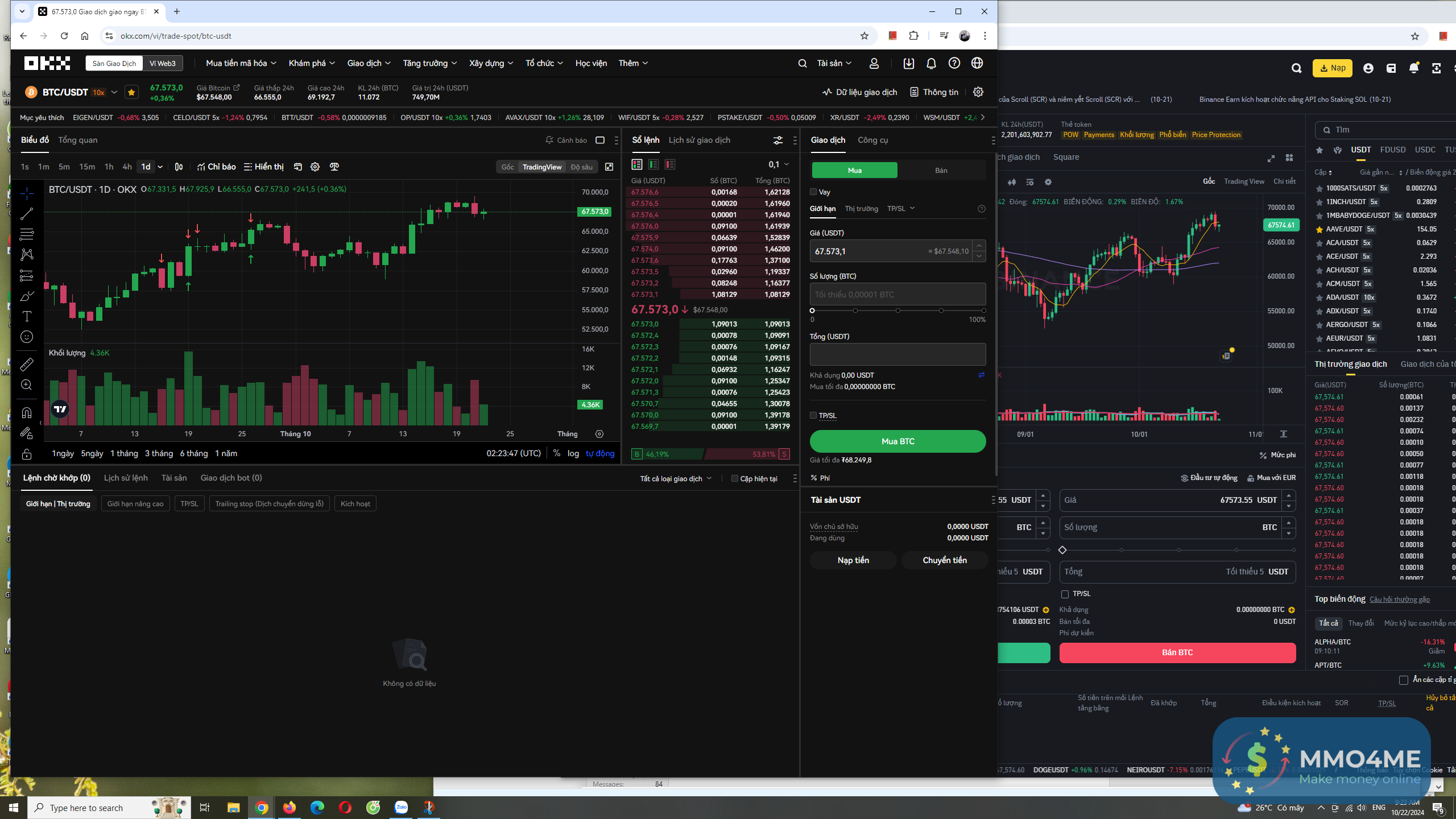Expand chart to fullscreen icon
The height and width of the screenshot is (819, 1456).
[609, 167]
